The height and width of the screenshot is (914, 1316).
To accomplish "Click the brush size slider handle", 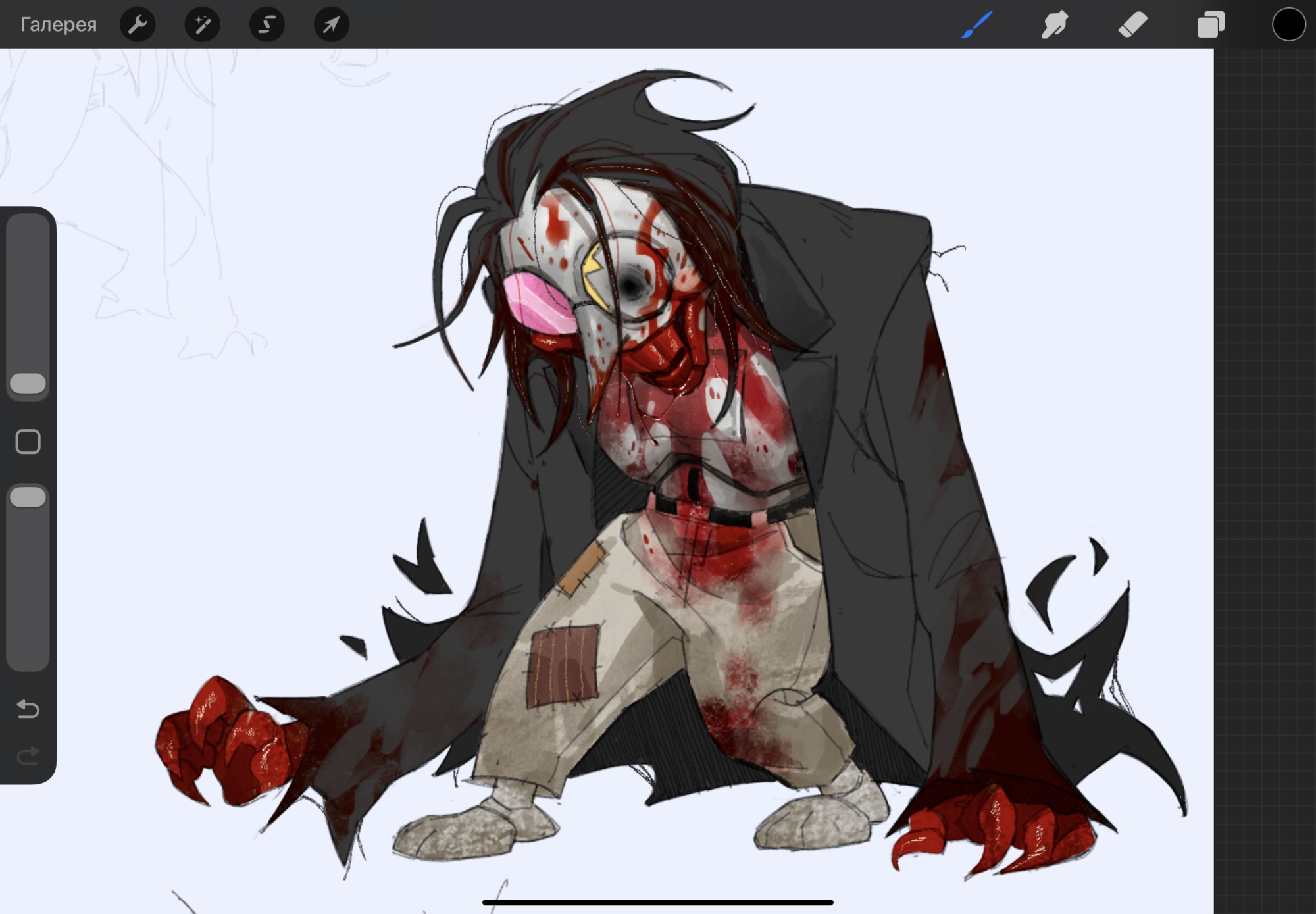I will point(28,384).
